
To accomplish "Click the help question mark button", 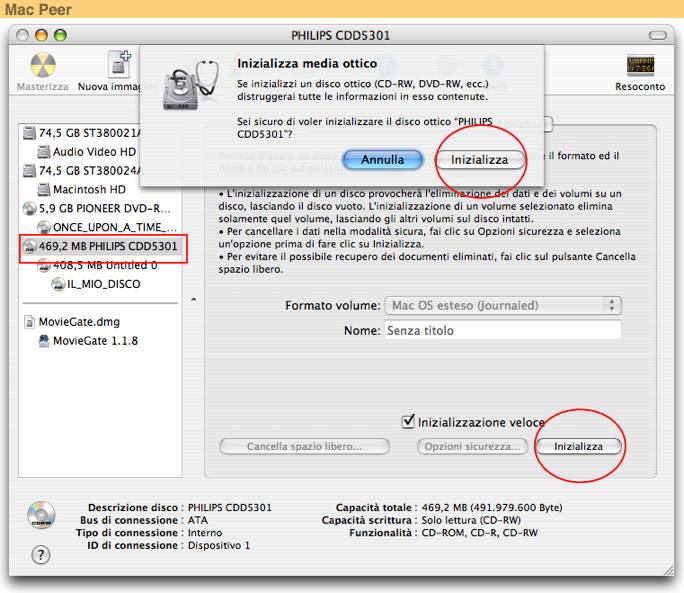I will click(41, 555).
